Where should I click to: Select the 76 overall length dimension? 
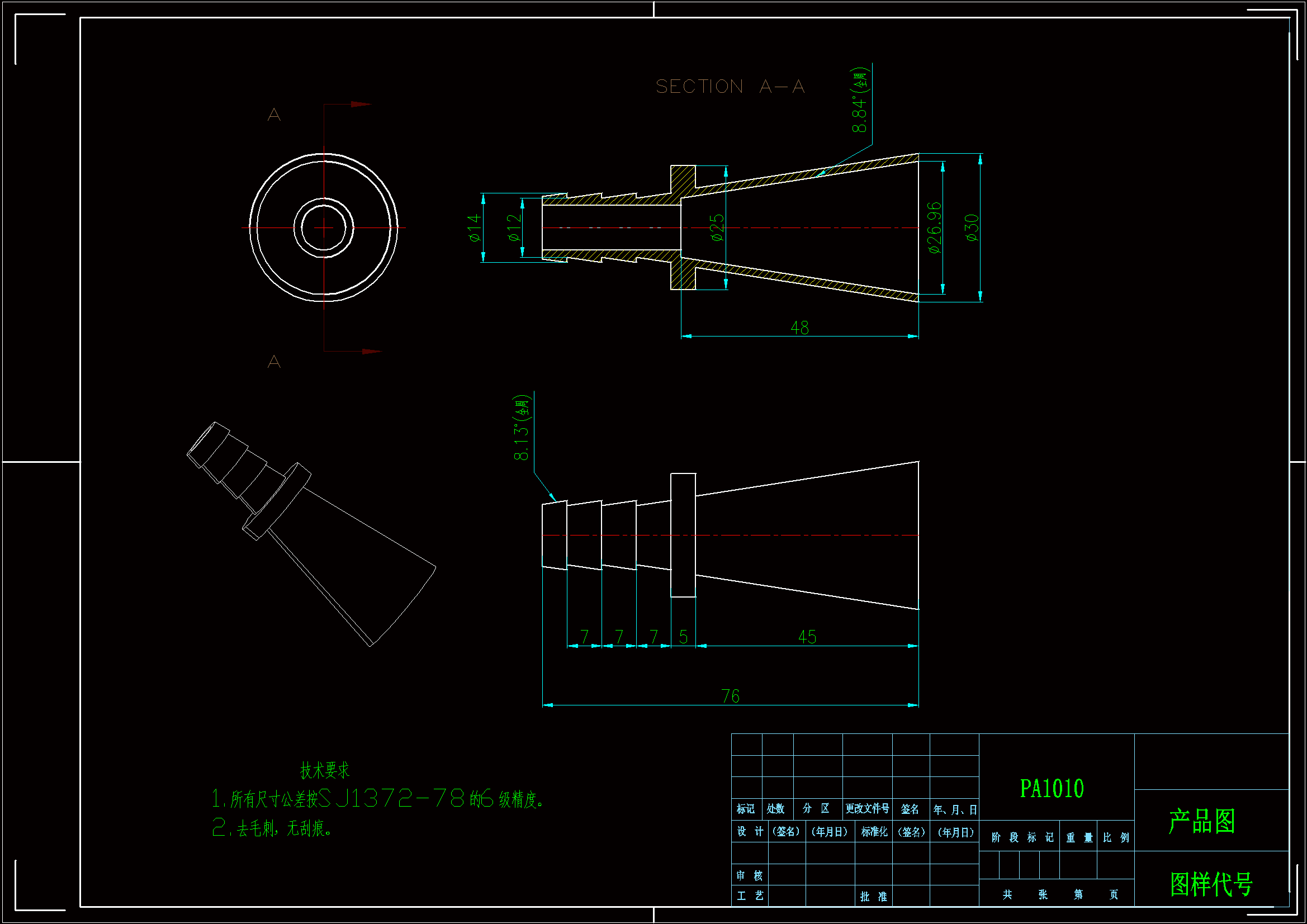(x=730, y=696)
